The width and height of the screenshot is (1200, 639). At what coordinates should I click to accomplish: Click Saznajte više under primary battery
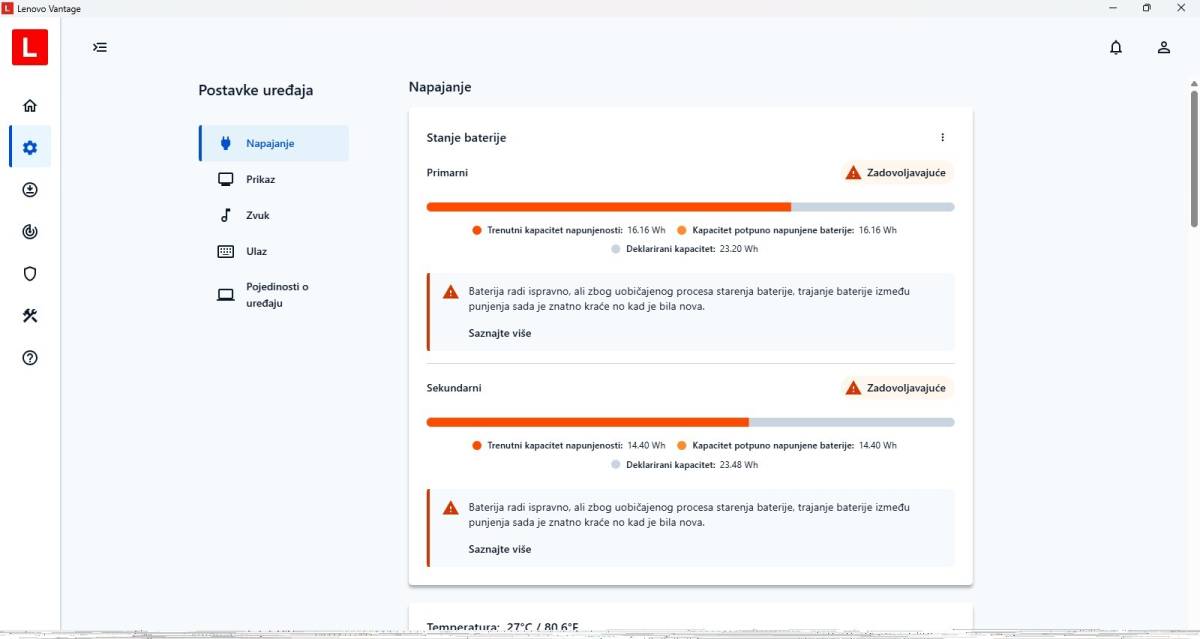click(x=500, y=333)
